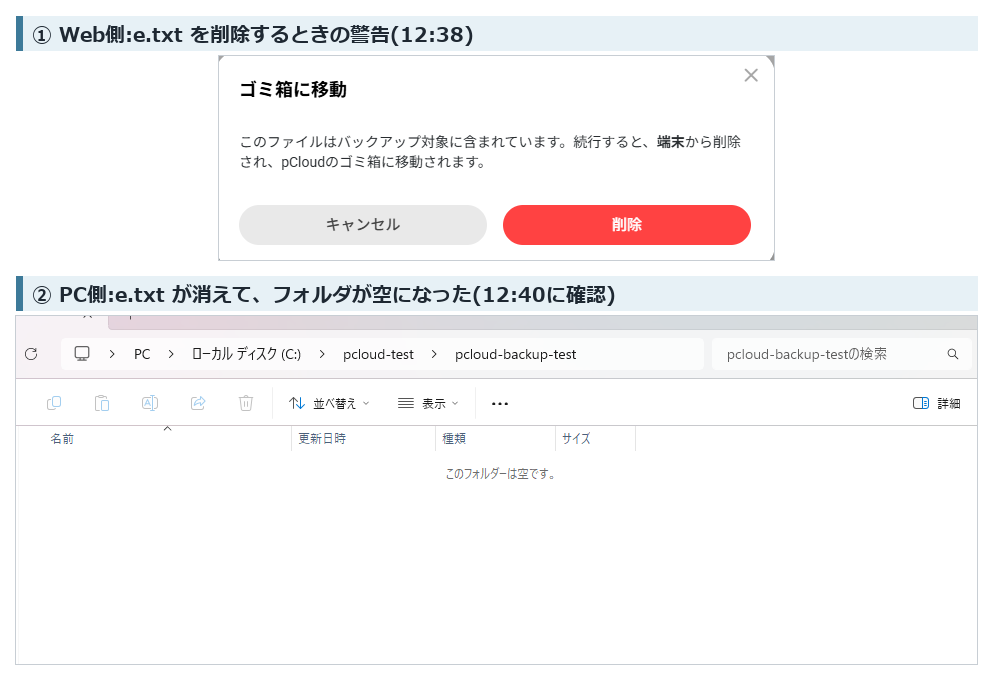Open the 並べ替え sort dropdown
Viewport: 993px width, 680px height.
(x=329, y=403)
